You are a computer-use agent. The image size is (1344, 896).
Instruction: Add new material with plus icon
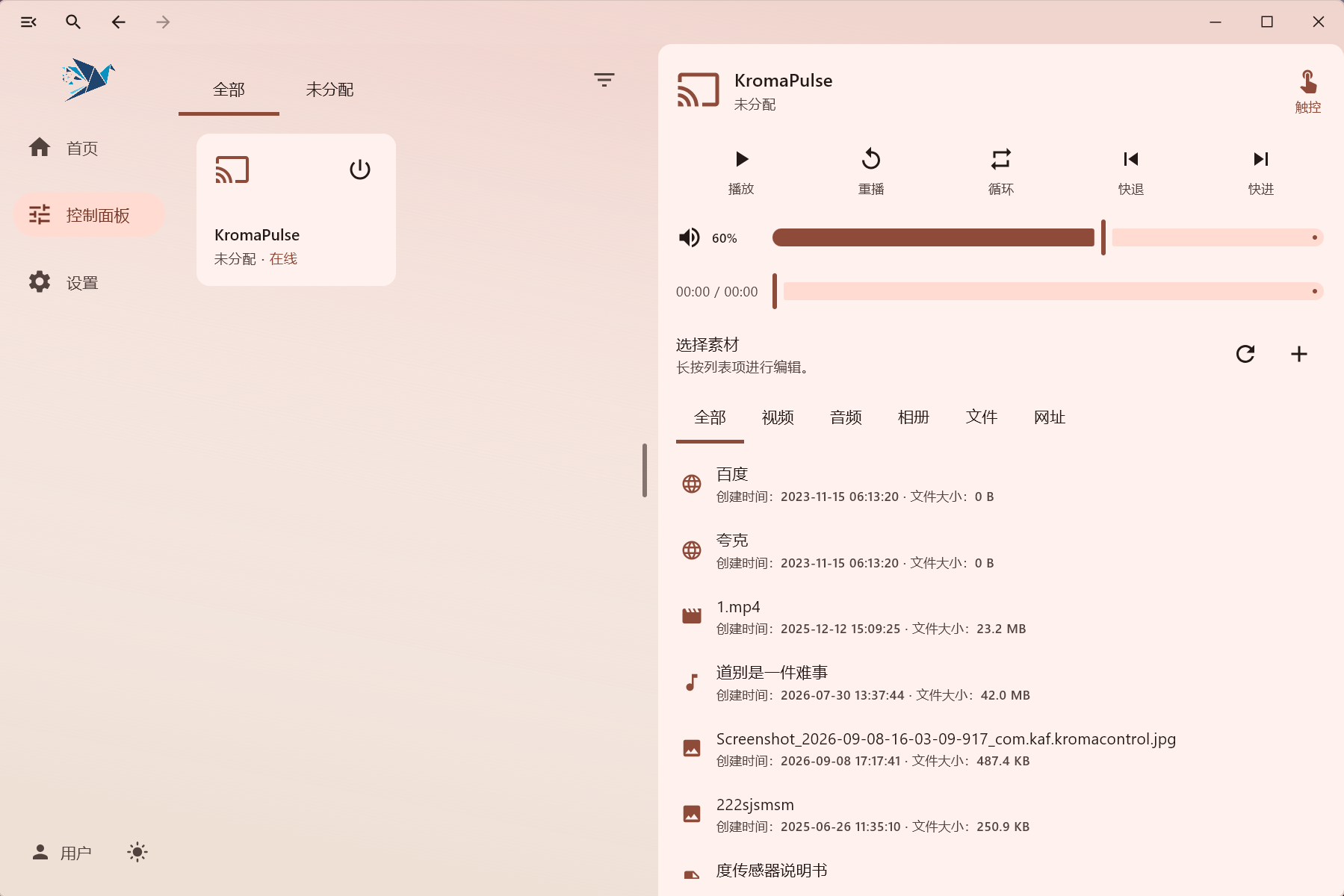tap(1299, 354)
